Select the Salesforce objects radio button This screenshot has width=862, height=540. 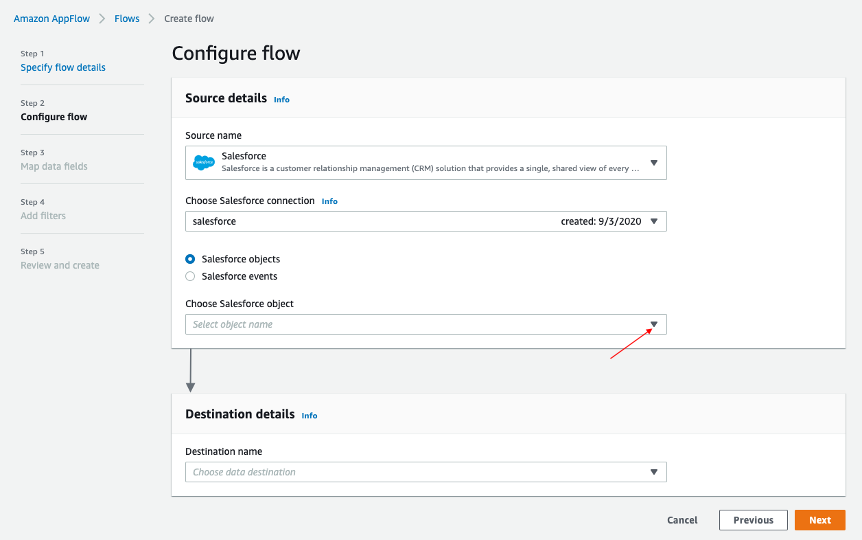coord(191,259)
